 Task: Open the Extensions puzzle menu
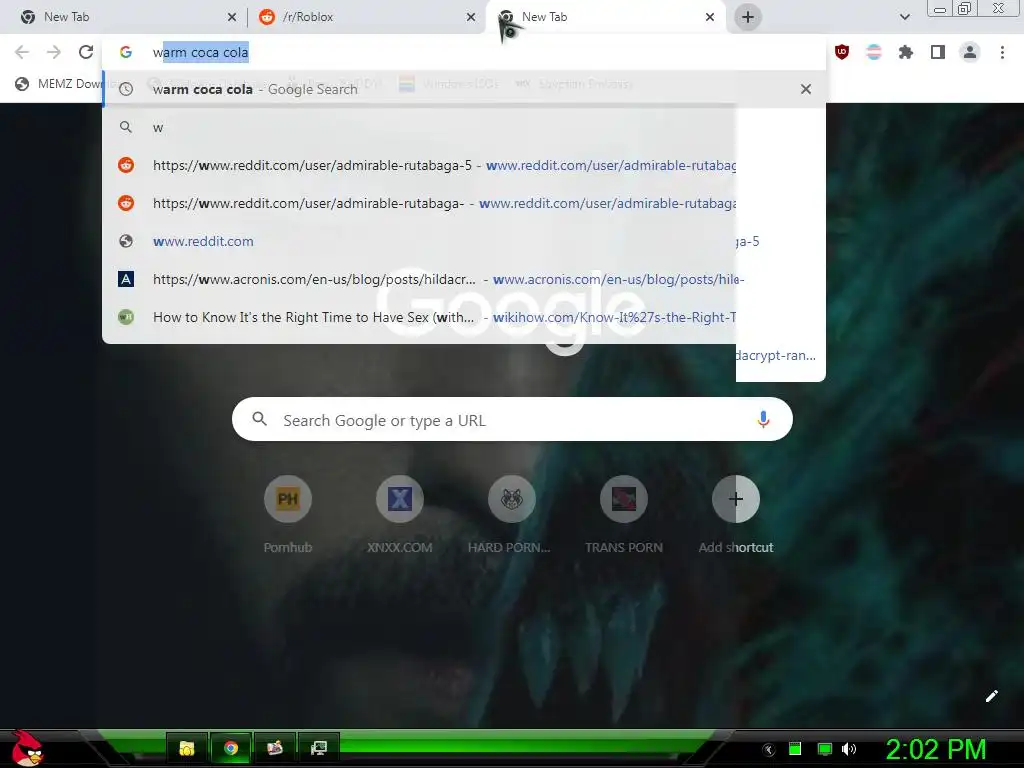(906, 52)
